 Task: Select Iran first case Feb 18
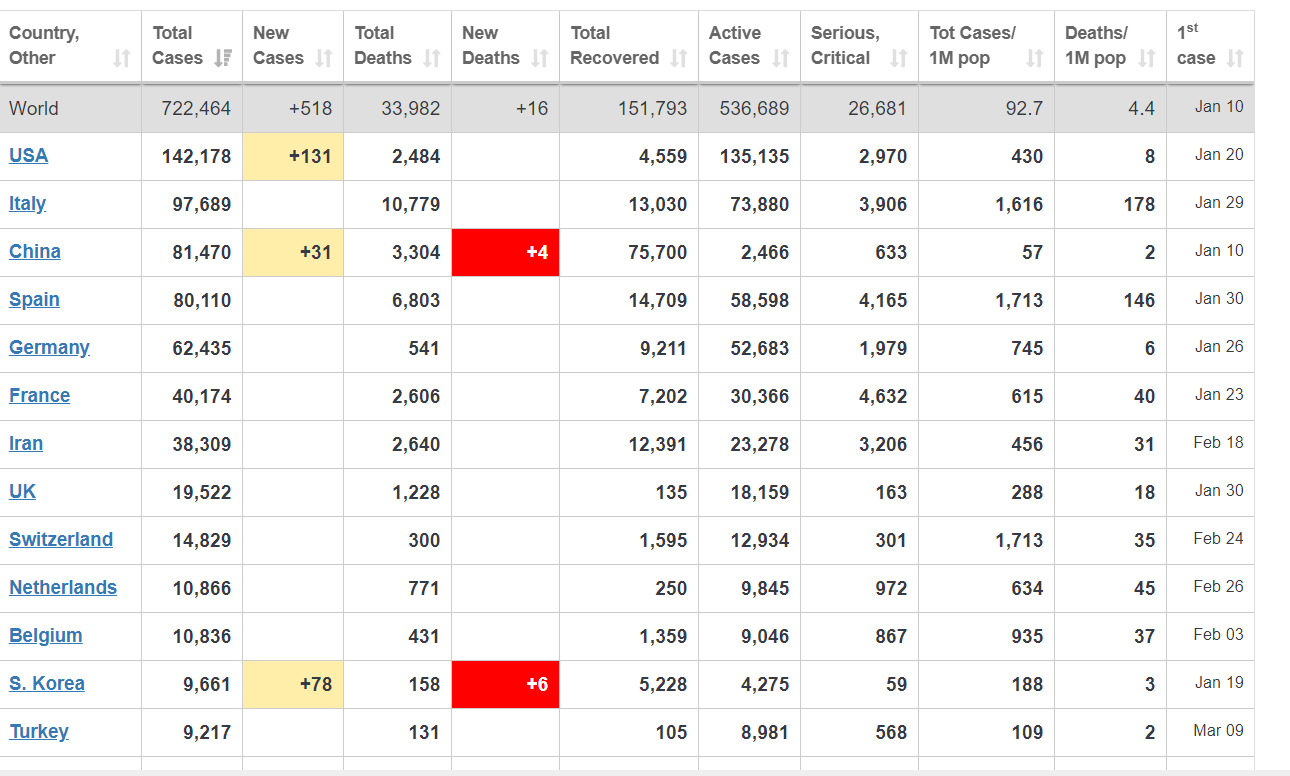[1219, 442]
